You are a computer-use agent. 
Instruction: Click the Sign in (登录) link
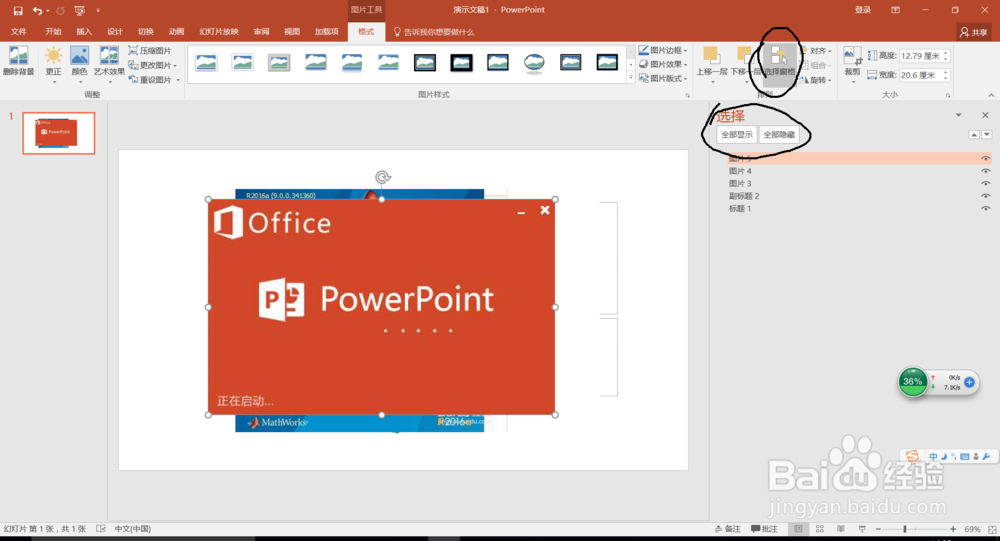click(863, 10)
